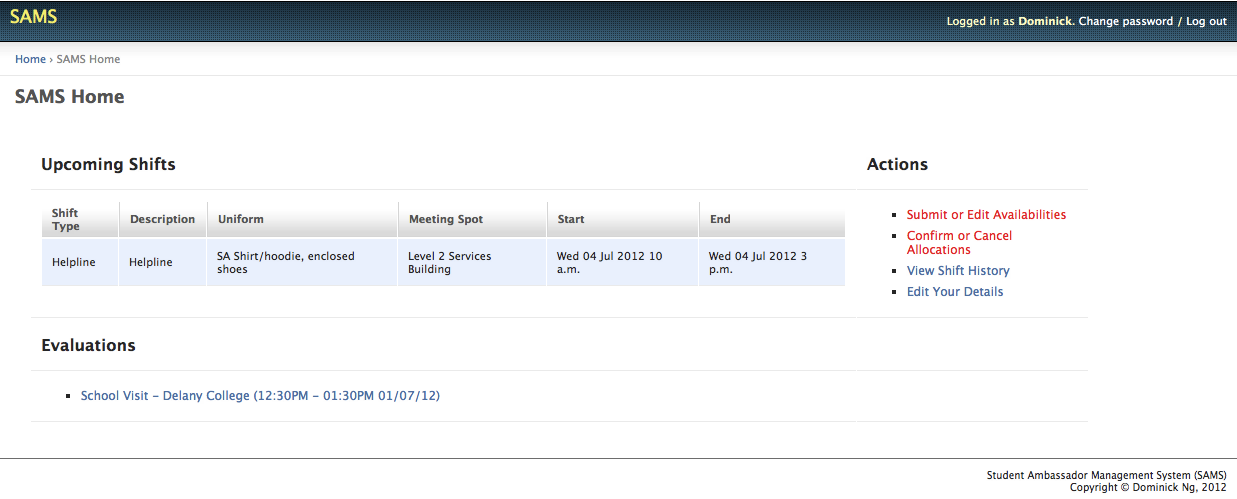Click the shift end time cell ending 3 p.m.
Viewport: 1237px width, 499px height.
[x=758, y=262]
